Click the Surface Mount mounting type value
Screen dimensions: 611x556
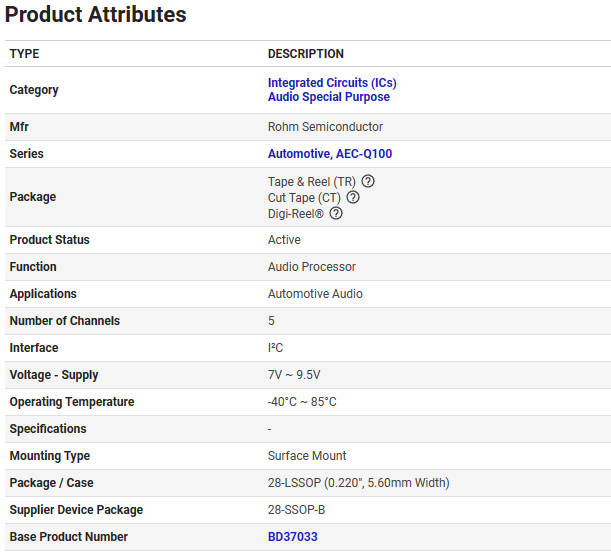(x=307, y=456)
